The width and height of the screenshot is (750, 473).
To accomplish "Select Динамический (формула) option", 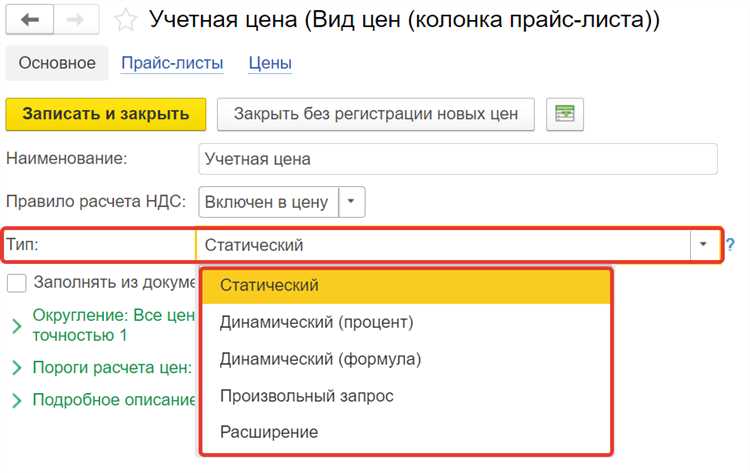I will tap(407, 359).
